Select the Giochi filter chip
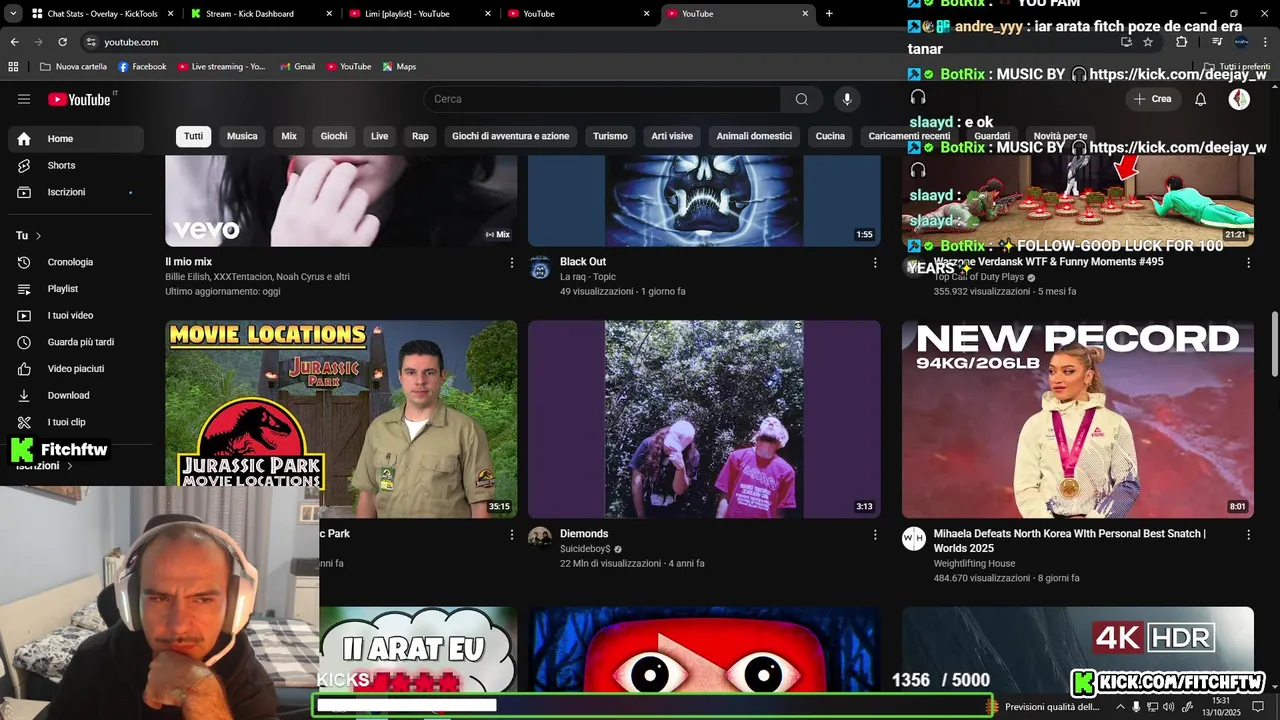Image resolution: width=1280 pixels, height=720 pixels. [334, 136]
